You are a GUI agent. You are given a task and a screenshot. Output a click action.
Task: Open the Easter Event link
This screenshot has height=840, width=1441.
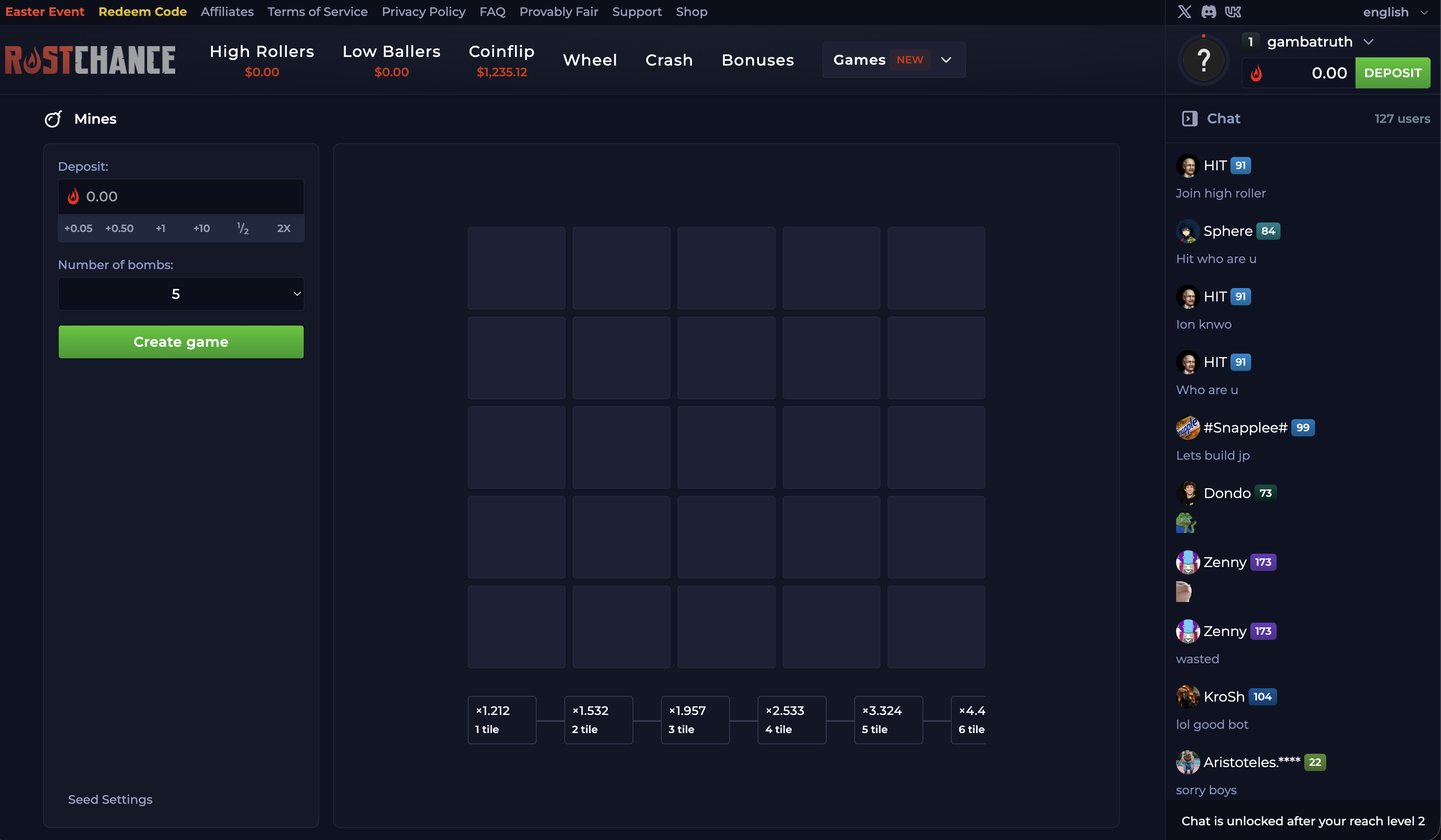(x=44, y=12)
